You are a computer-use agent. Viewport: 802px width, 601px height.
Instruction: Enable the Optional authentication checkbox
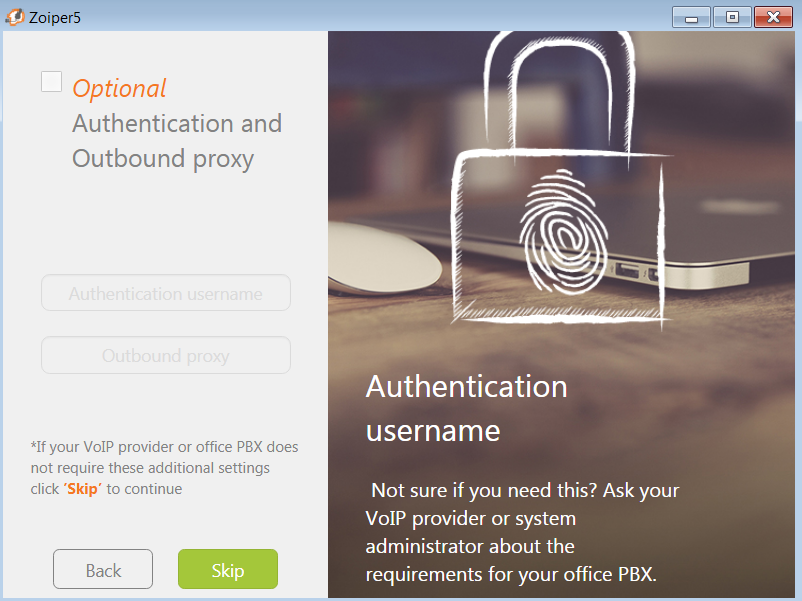[x=51, y=82]
